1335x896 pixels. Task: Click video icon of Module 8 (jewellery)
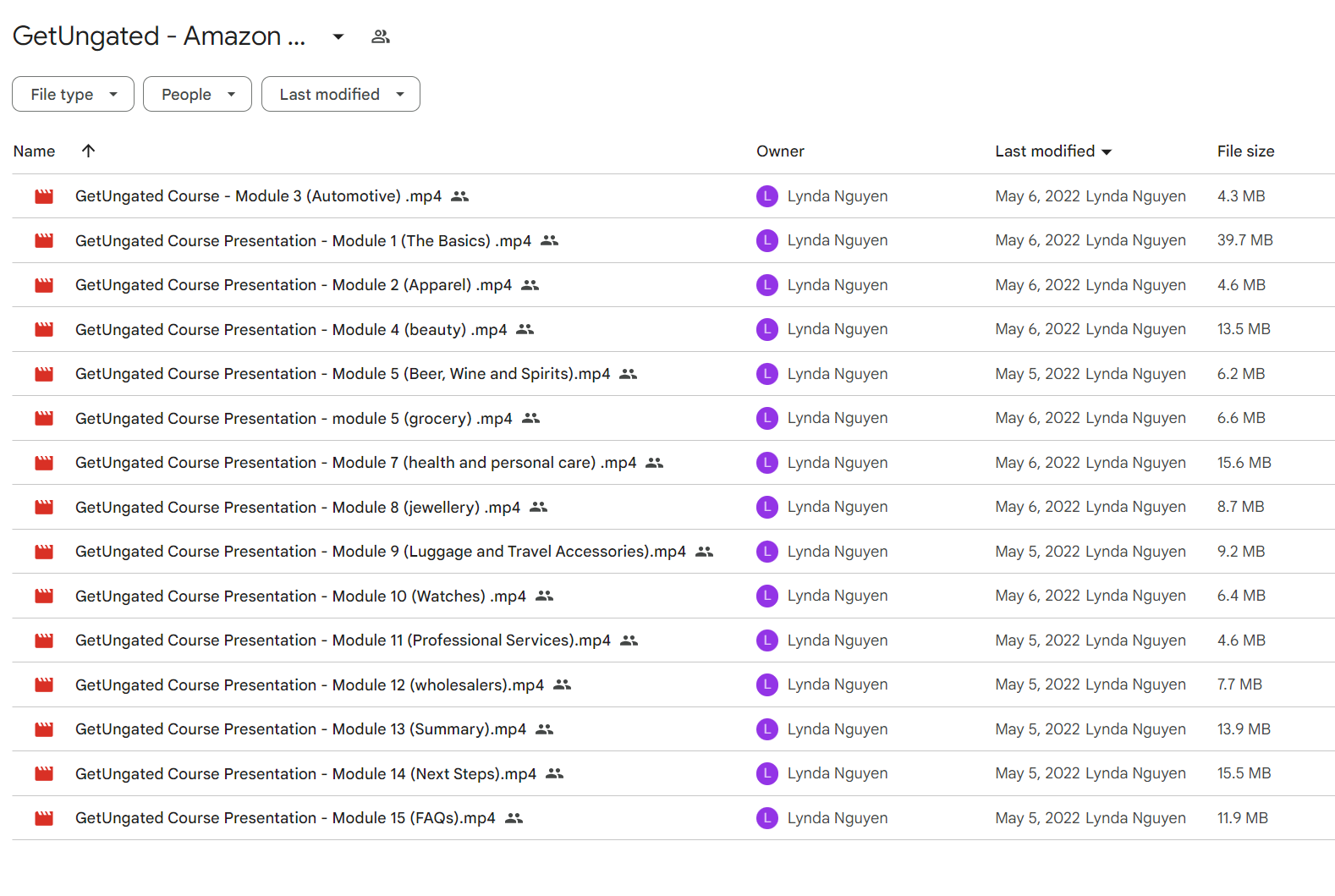44,507
